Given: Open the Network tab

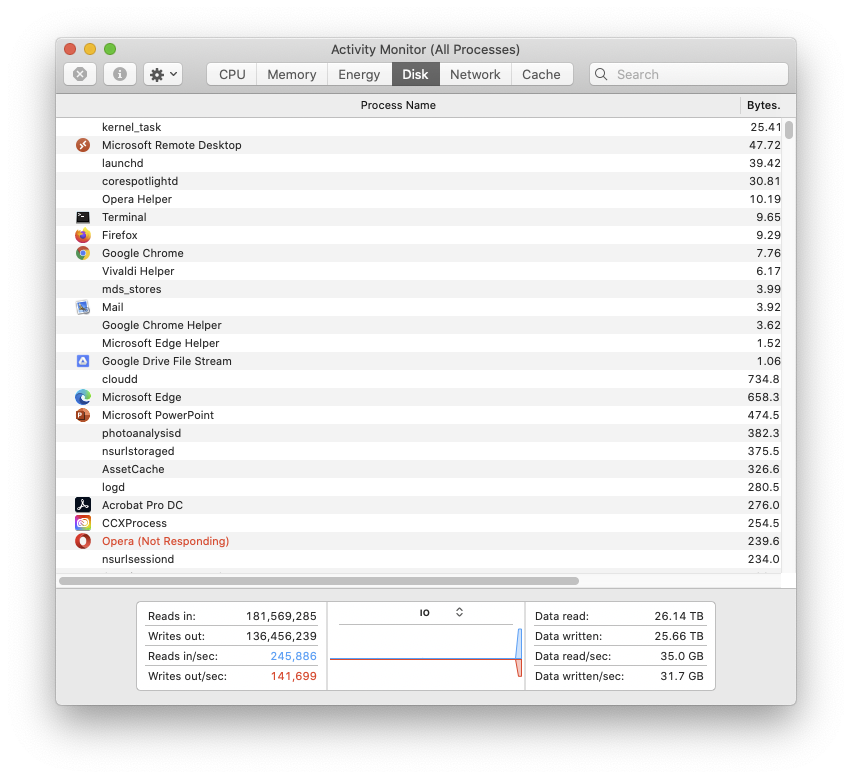Looking at the screenshot, I should pos(475,74).
